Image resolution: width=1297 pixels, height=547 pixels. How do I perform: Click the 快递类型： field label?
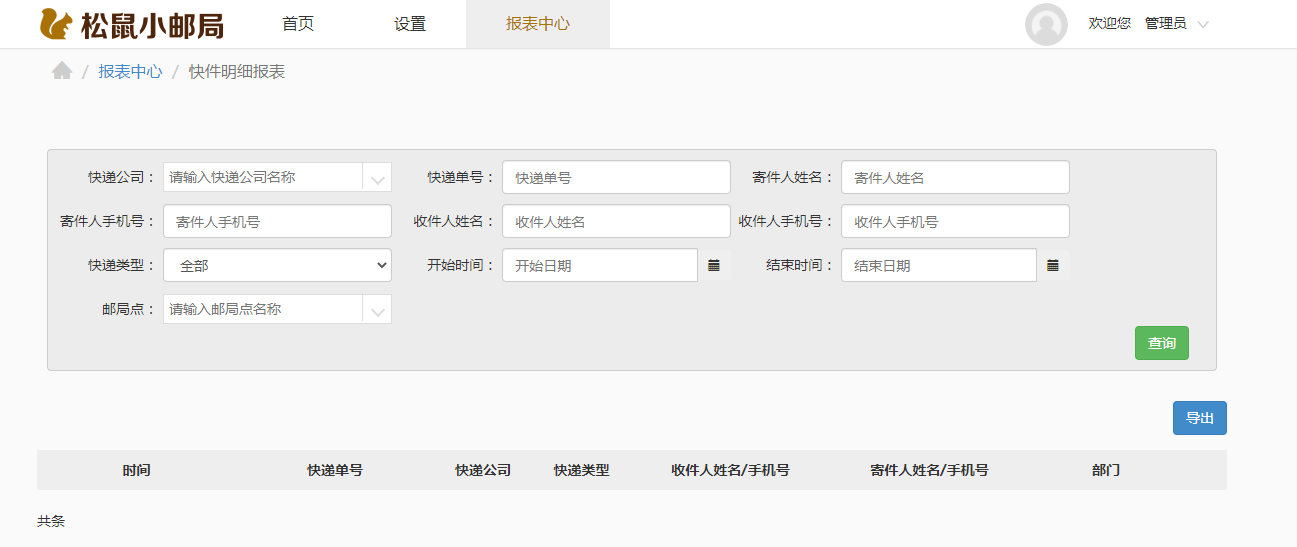(123, 265)
